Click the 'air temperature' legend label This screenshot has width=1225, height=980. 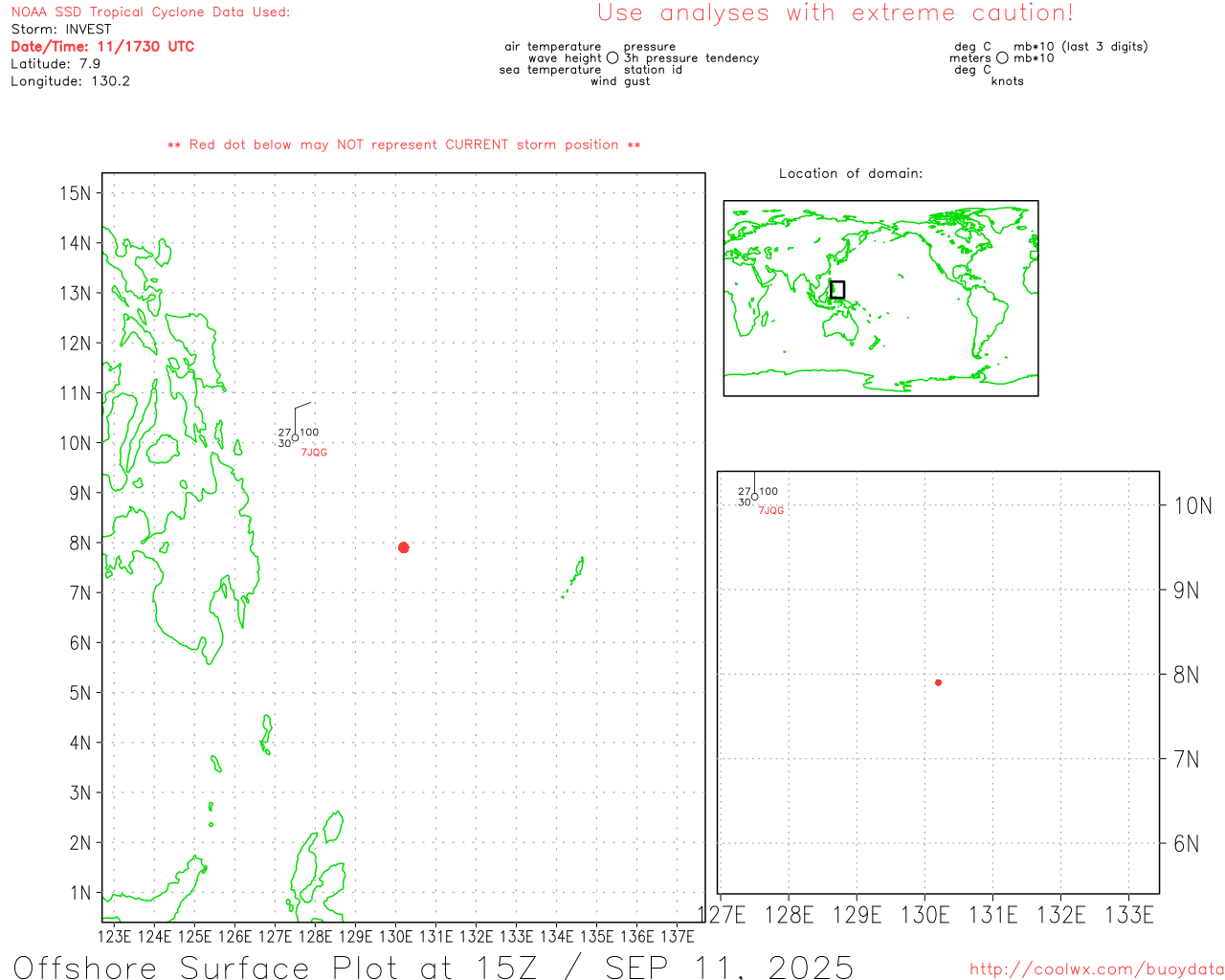point(553,47)
